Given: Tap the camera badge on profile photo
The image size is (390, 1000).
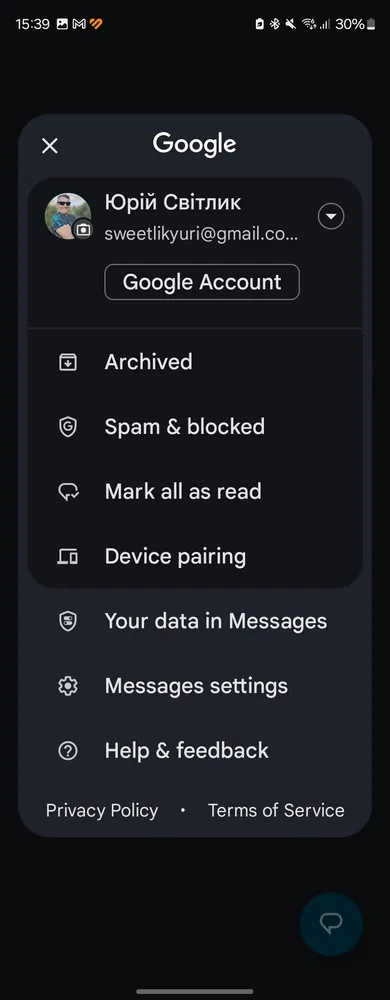Looking at the screenshot, I should point(83,229).
